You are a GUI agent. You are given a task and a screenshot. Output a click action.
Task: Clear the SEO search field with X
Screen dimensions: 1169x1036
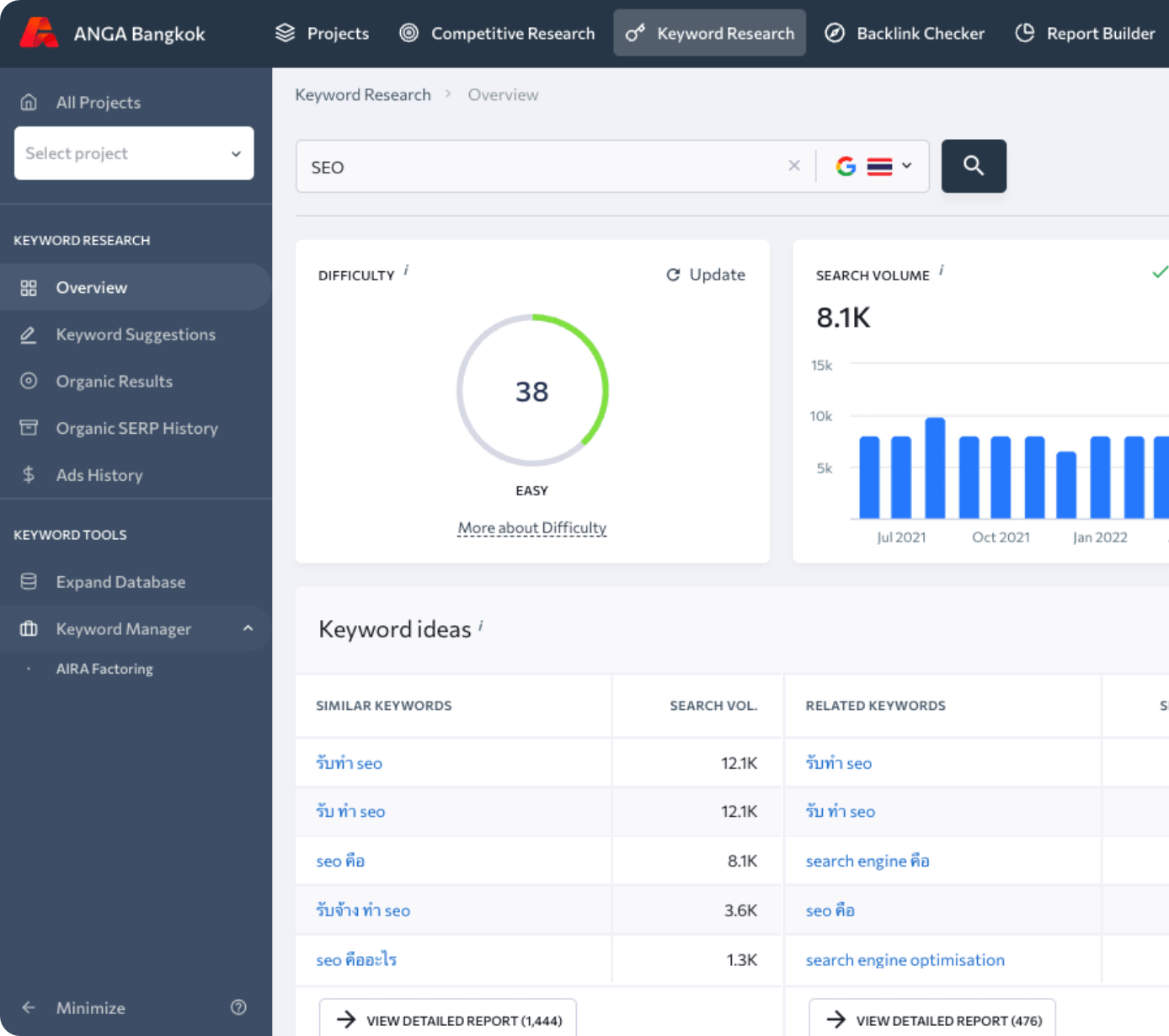point(794,166)
